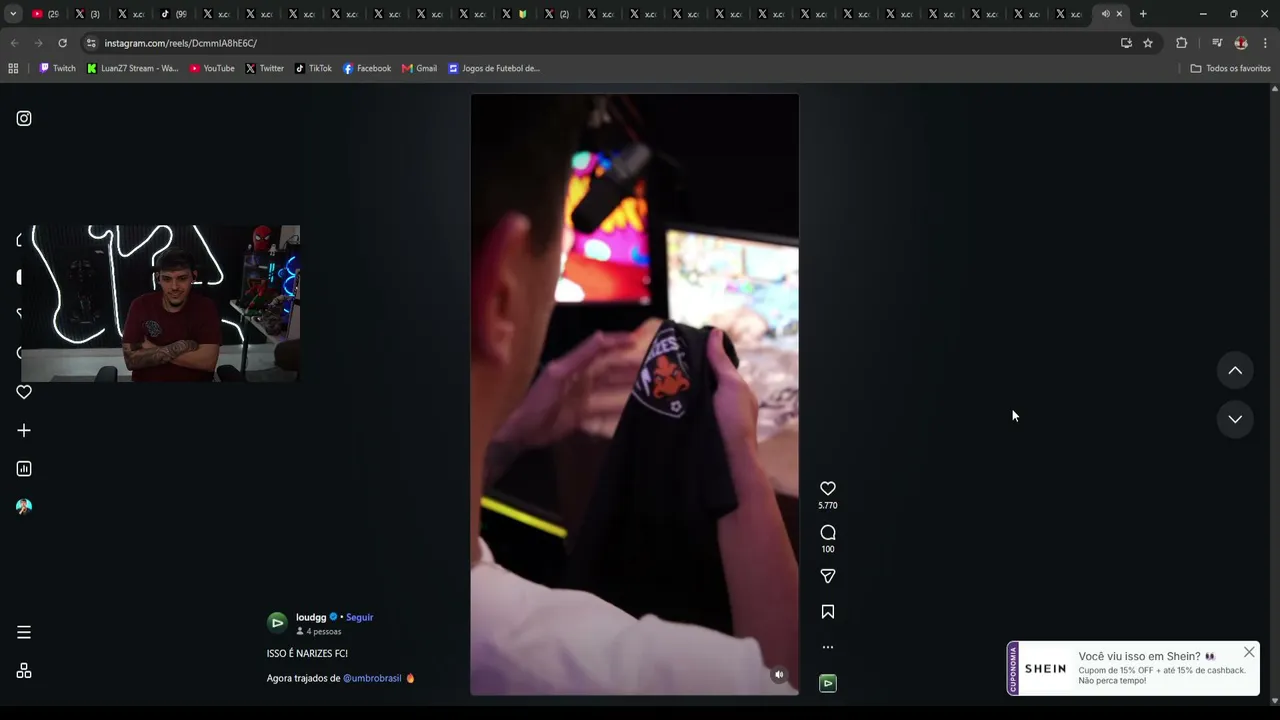Bookmark this page with star icon
Image resolution: width=1280 pixels, height=720 pixels.
(1148, 43)
